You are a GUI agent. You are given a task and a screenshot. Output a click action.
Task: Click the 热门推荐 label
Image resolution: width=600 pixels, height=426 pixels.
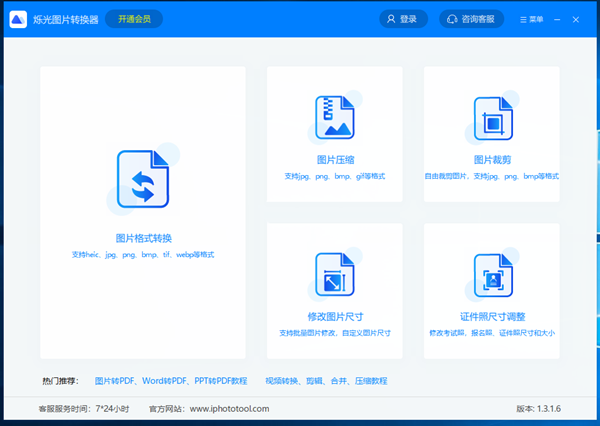(60, 381)
